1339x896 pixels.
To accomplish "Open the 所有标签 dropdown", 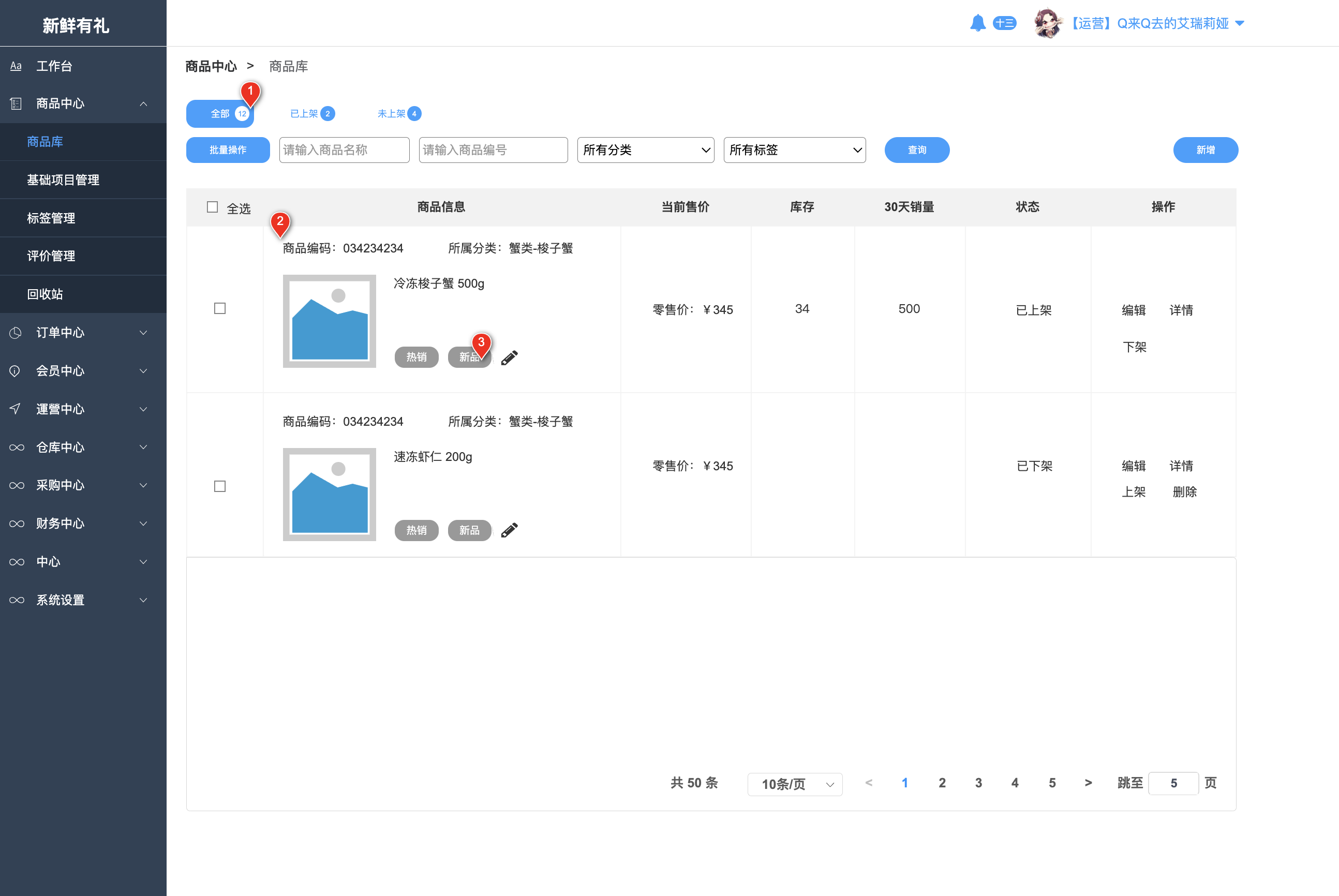I will tap(794, 150).
